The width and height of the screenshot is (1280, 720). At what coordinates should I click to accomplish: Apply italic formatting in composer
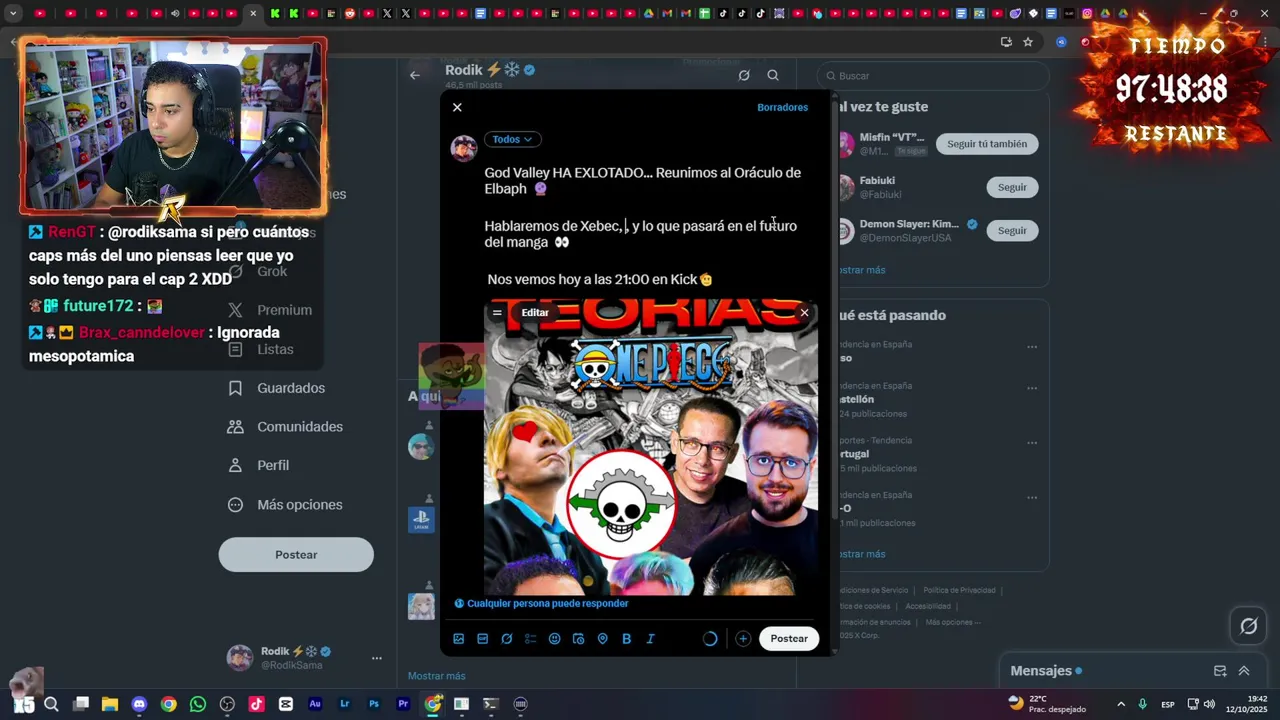click(651, 639)
